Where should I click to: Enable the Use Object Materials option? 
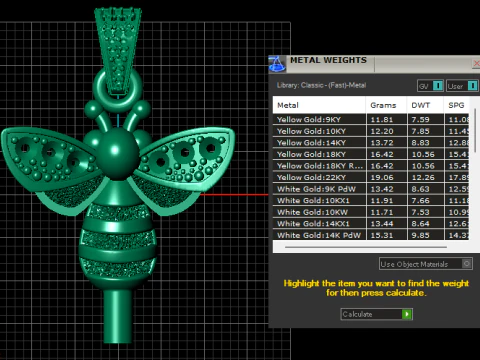467,264
